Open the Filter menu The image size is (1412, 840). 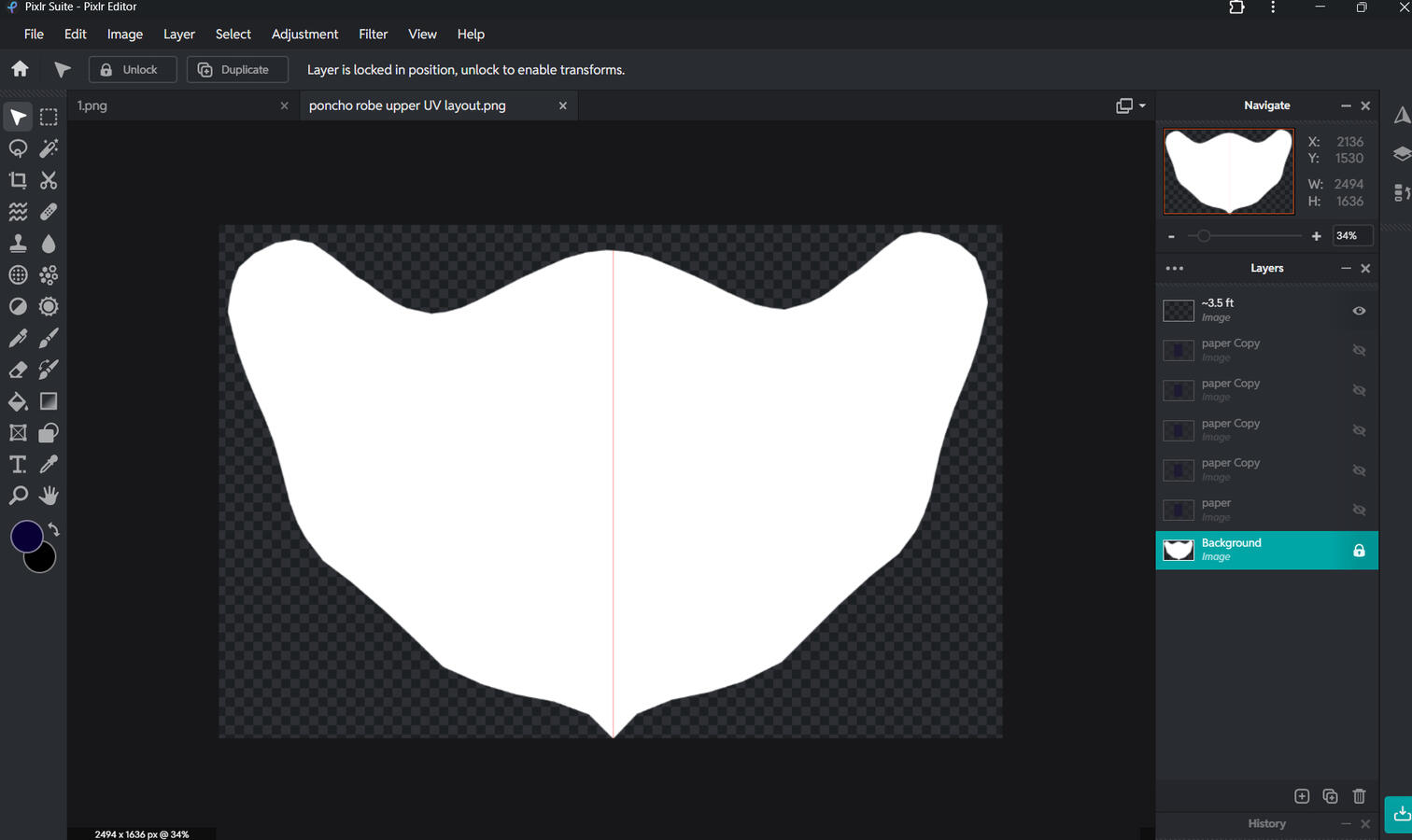click(x=373, y=34)
